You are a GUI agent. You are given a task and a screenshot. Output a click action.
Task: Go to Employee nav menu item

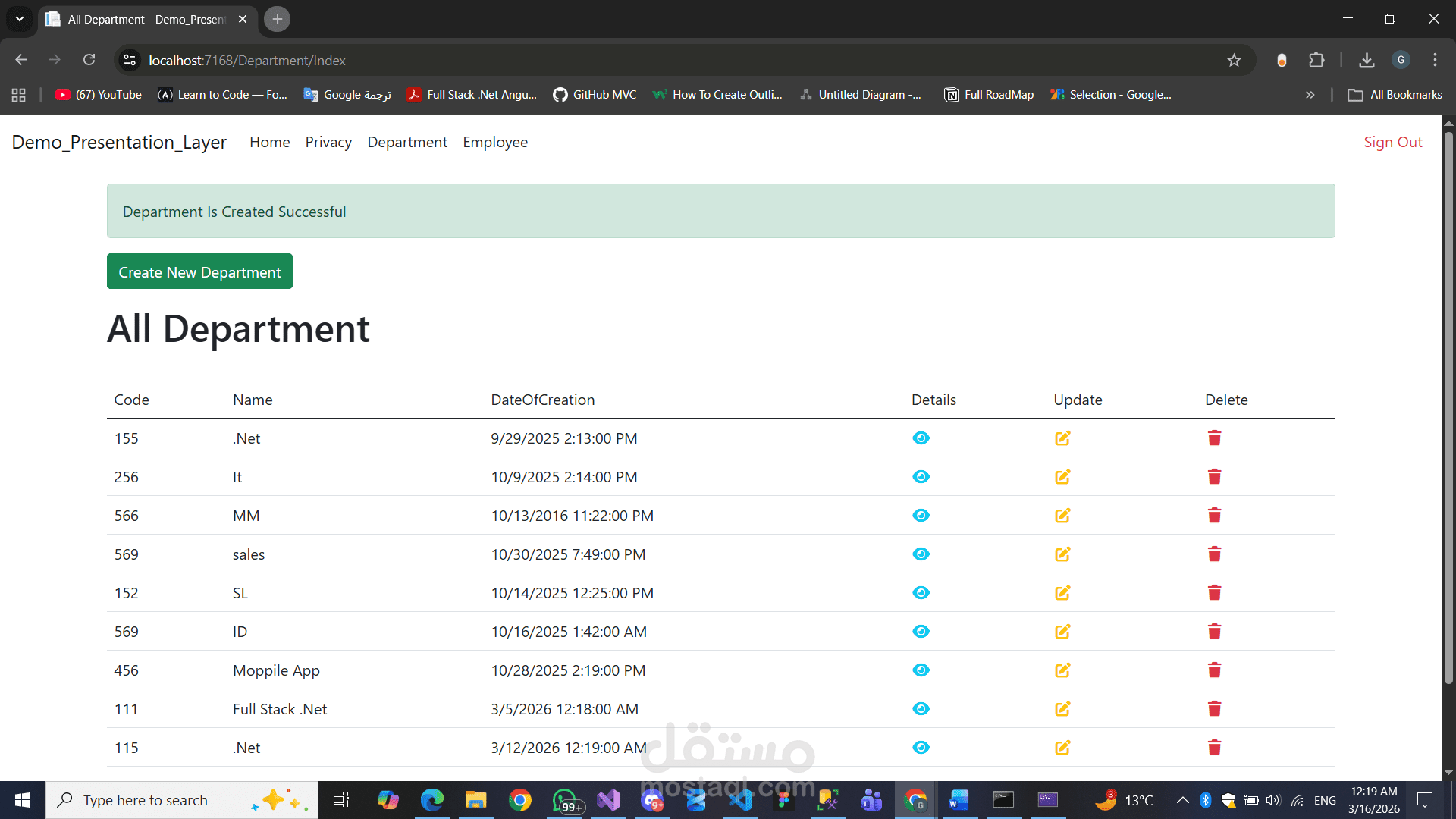pyautogui.click(x=495, y=143)
